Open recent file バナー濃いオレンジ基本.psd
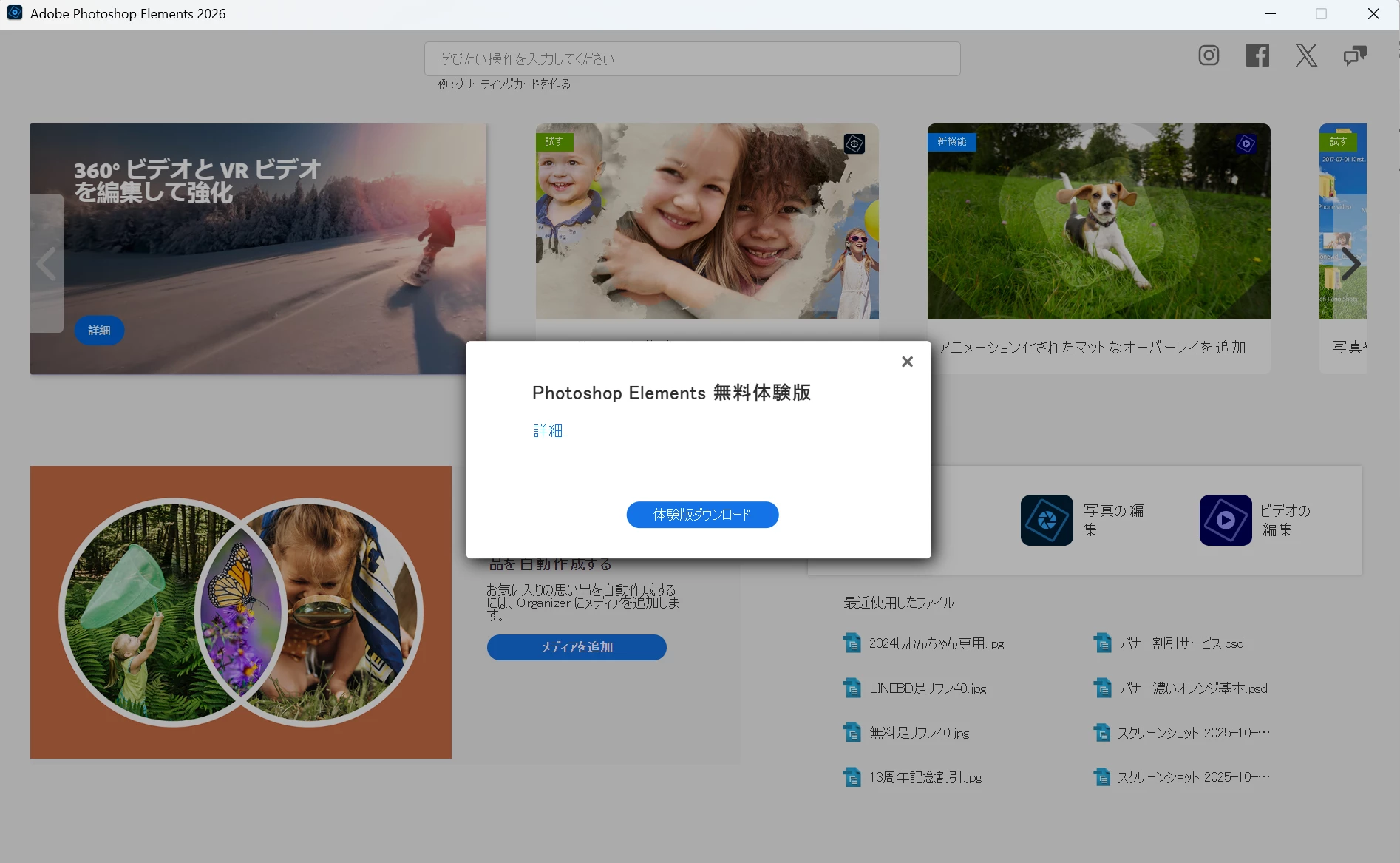Screen dimensions: 1400x863 click(x=1193, y=688)
